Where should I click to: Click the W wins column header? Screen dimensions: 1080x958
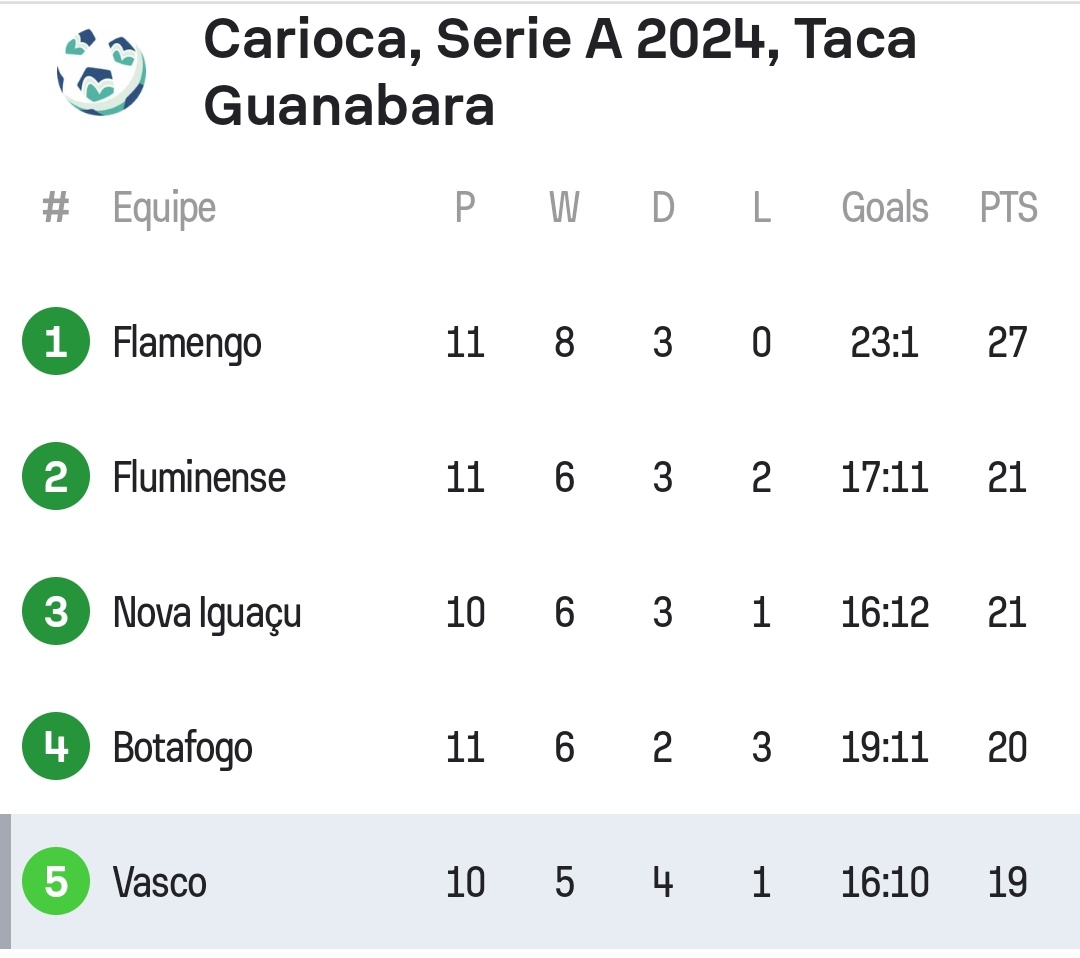(564, 208)
